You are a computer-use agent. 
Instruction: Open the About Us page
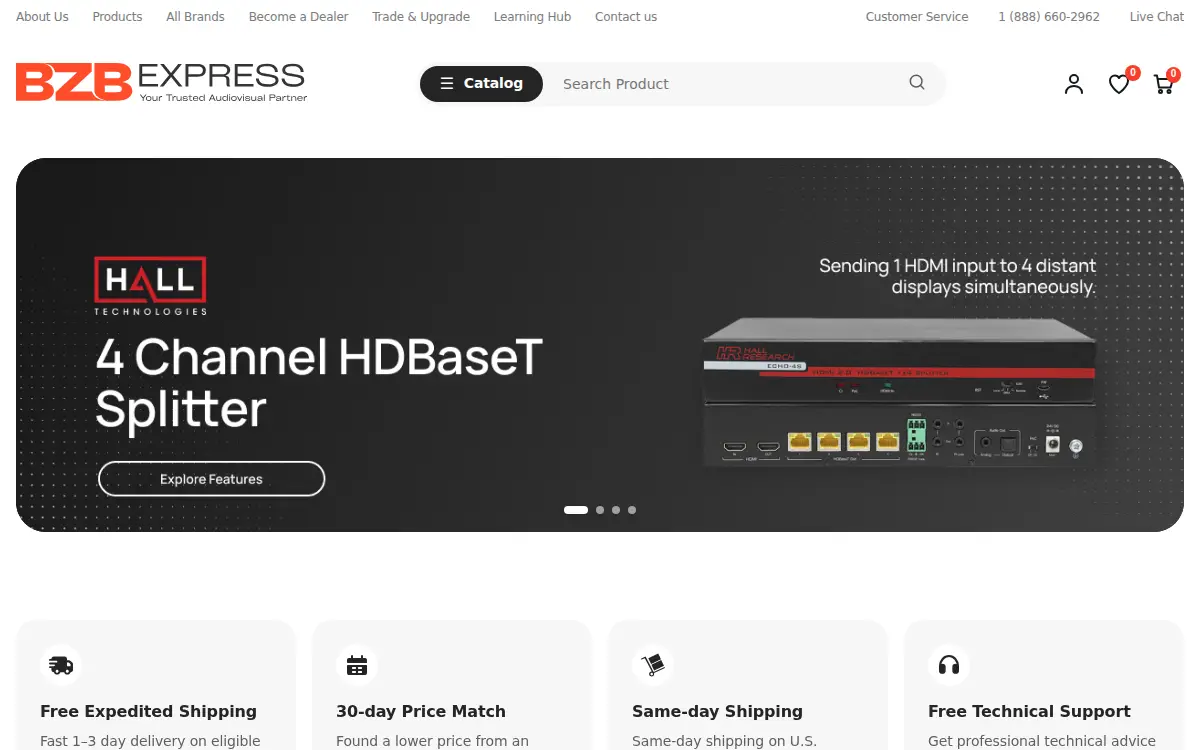click(x=42, y=17)
